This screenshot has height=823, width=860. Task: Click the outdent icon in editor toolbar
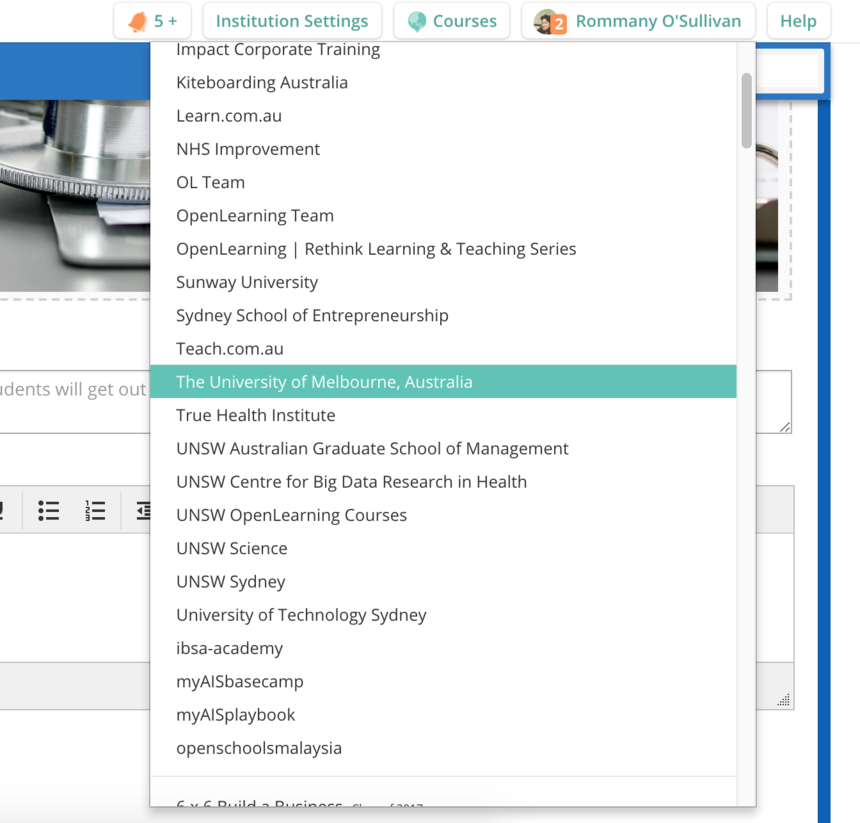(143, 510)
